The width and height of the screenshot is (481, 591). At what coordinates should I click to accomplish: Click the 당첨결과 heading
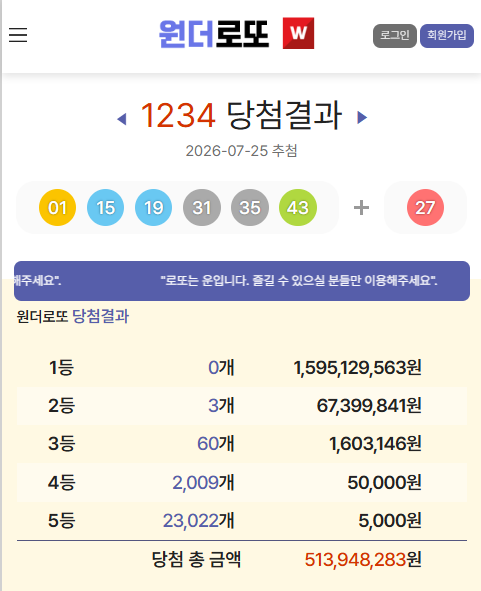(x=284, y=115)
